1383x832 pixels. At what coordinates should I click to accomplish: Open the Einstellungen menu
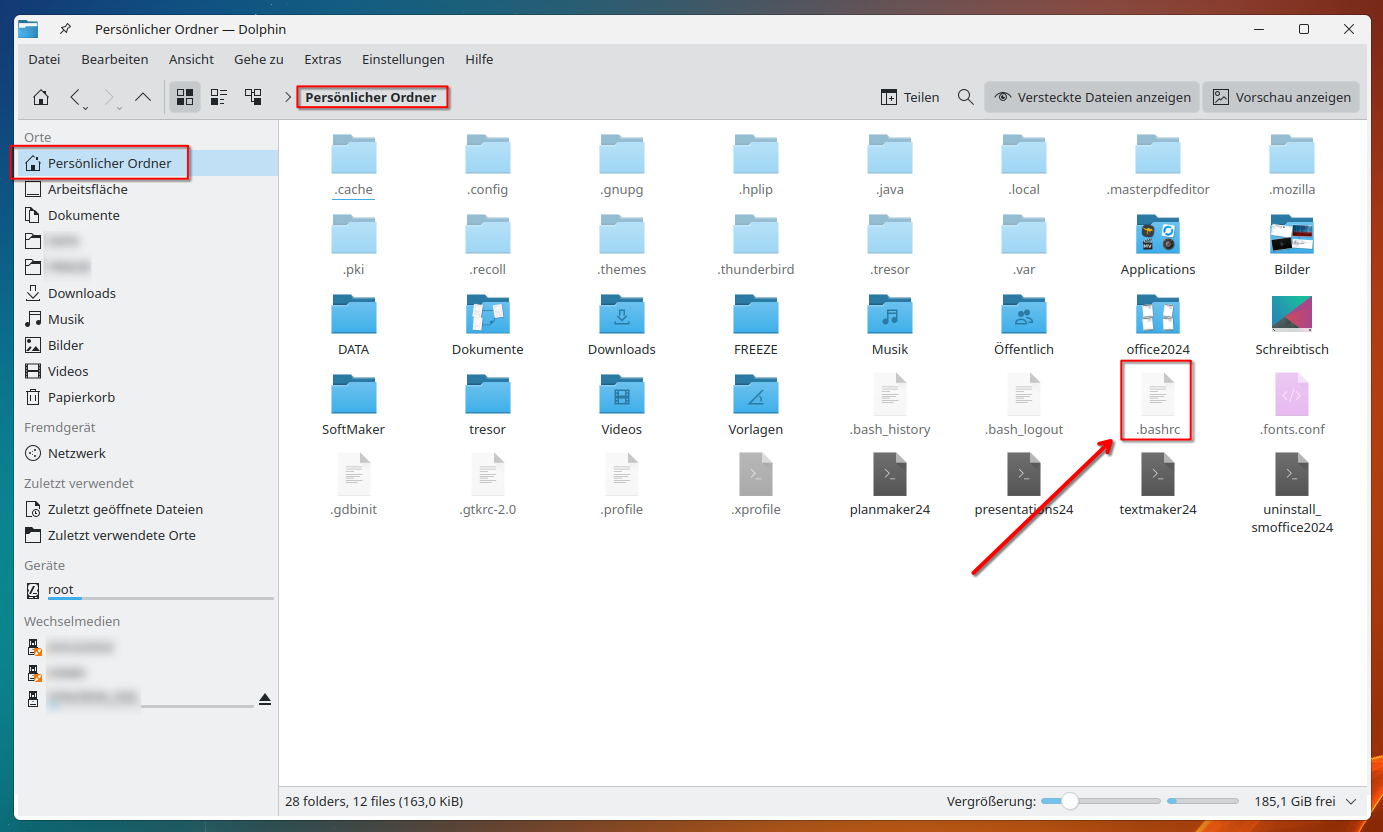click(x=403, y=59)
